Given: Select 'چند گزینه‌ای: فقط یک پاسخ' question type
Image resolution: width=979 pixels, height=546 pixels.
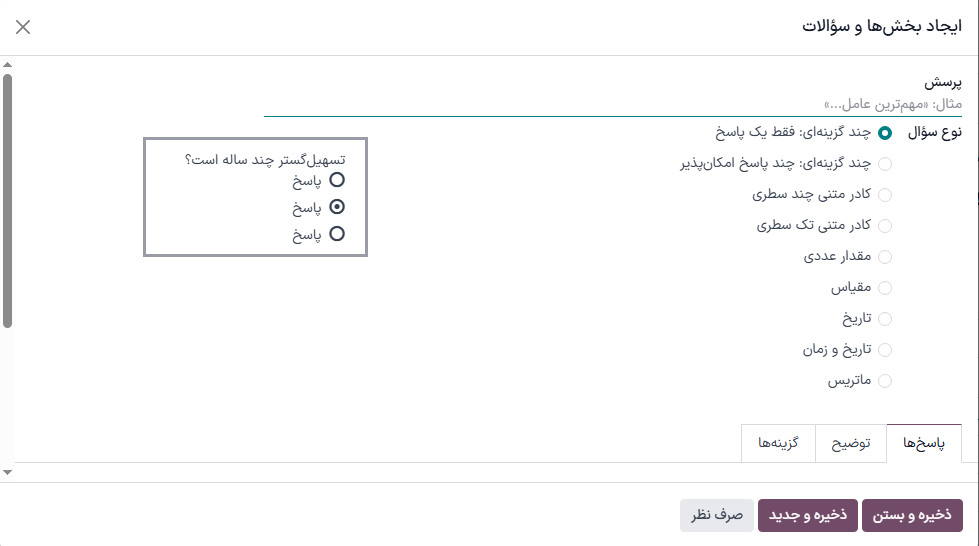Looking at the screenshot, I should (885, 132).
